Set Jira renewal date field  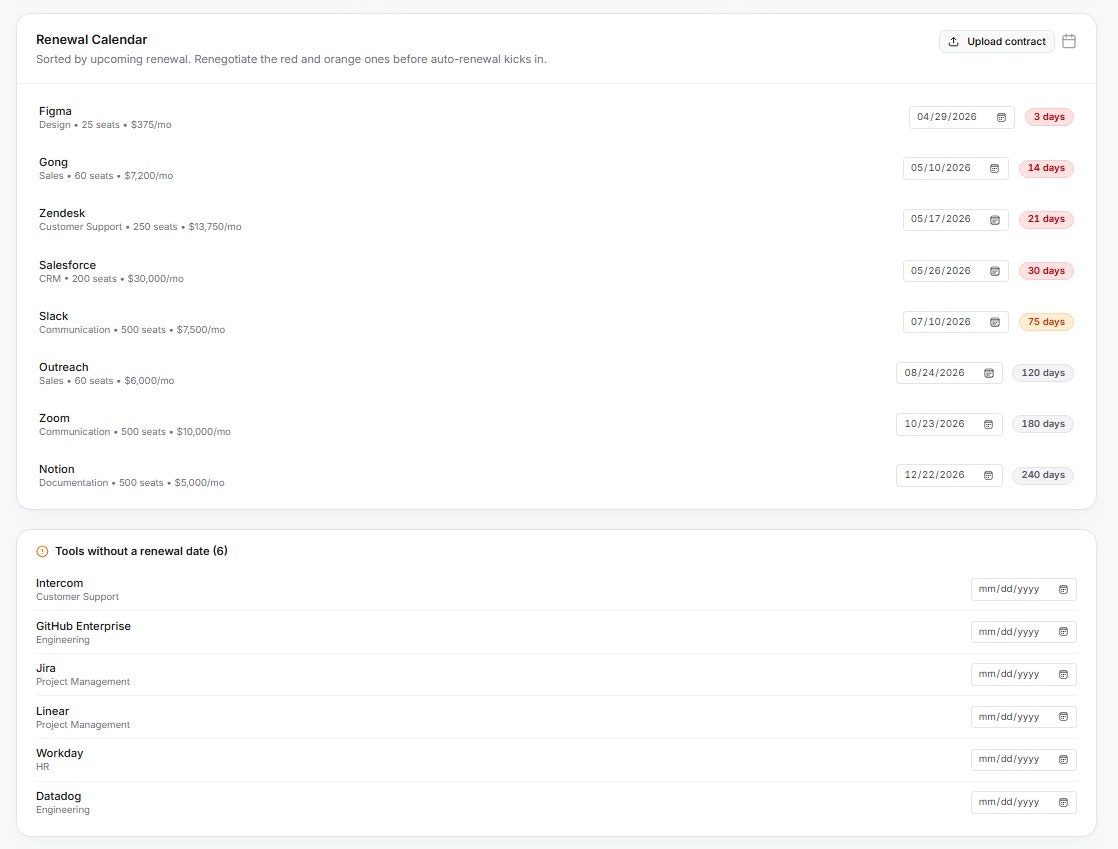coord(1023,674)
